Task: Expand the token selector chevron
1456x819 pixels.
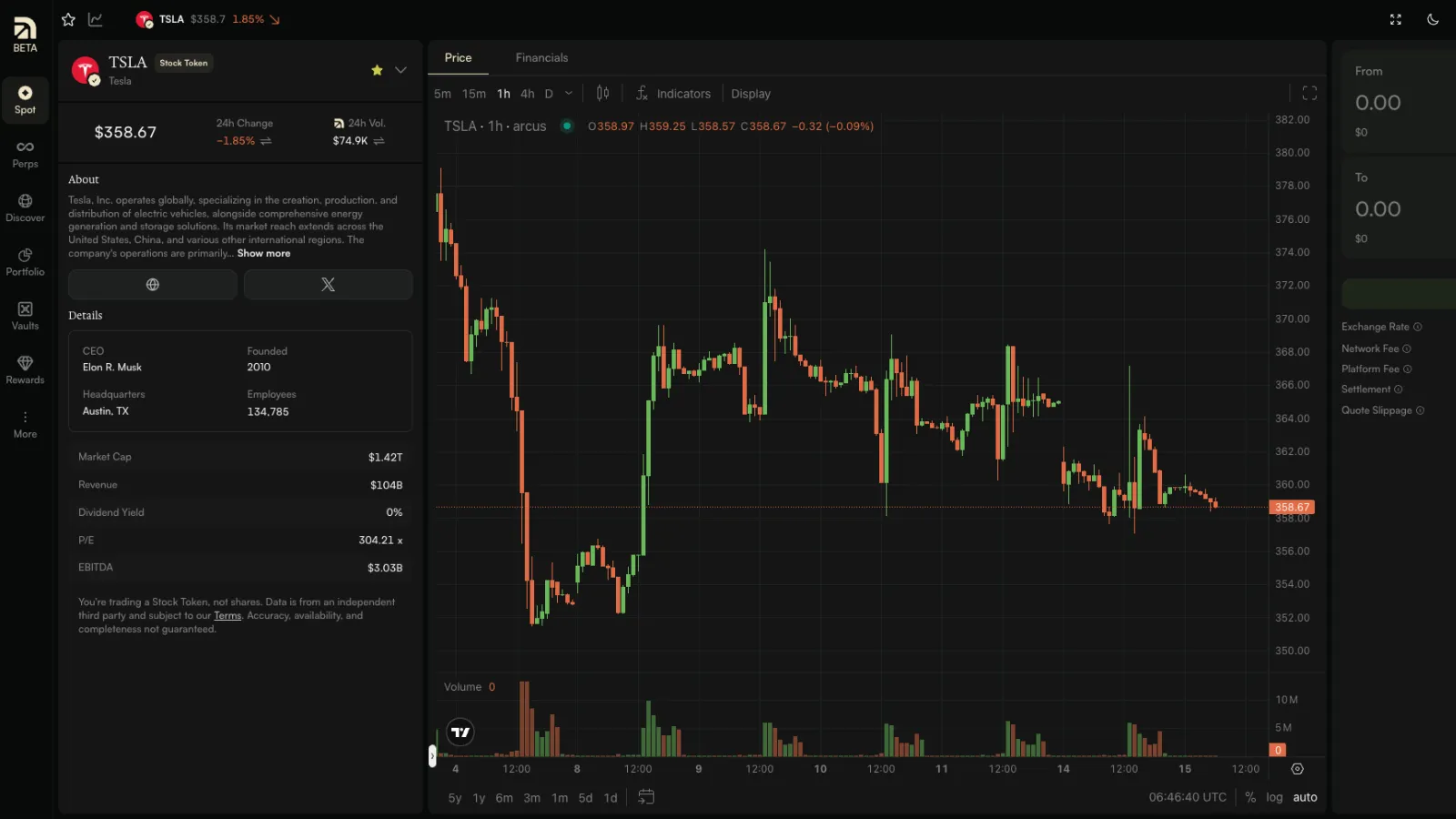Action: [400, 70]
